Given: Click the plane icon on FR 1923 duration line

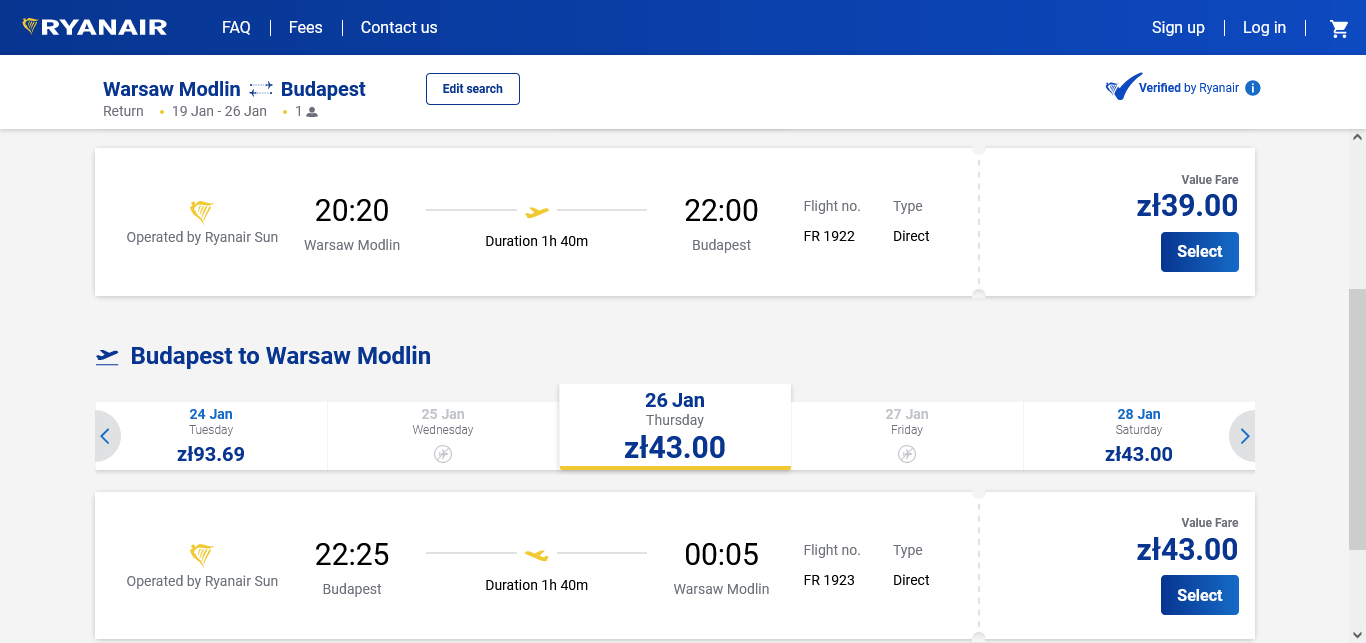Looking at the screenshot, I should (x=537, y=554).
